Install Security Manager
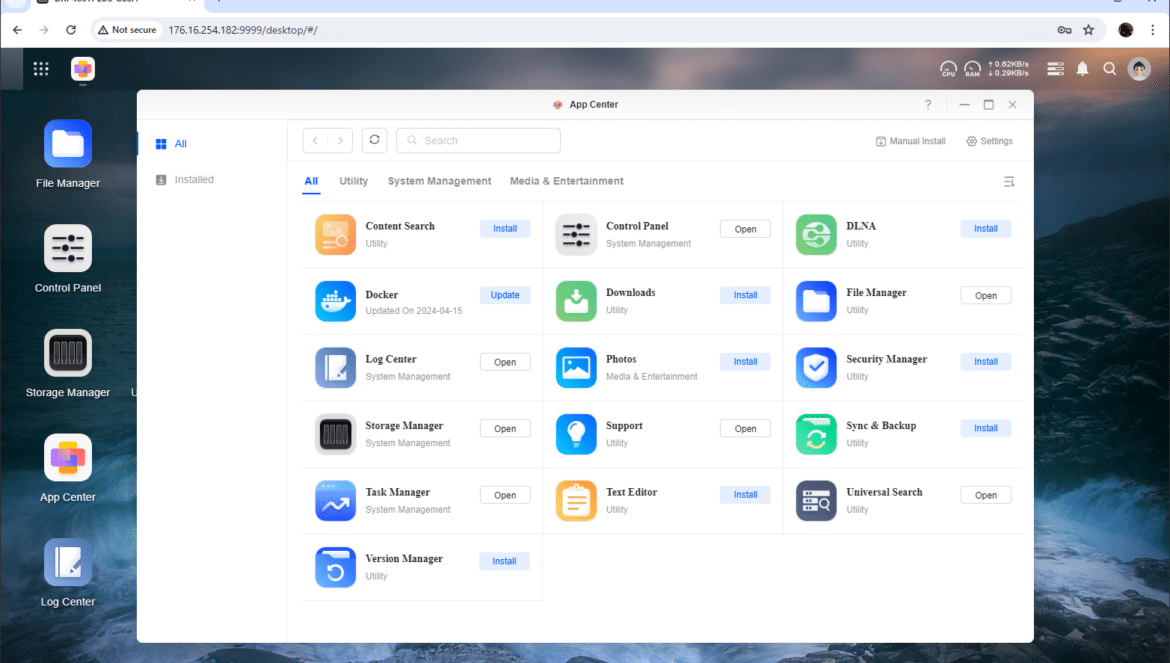This screenshot has width=1170, height=663. (986, 362)
